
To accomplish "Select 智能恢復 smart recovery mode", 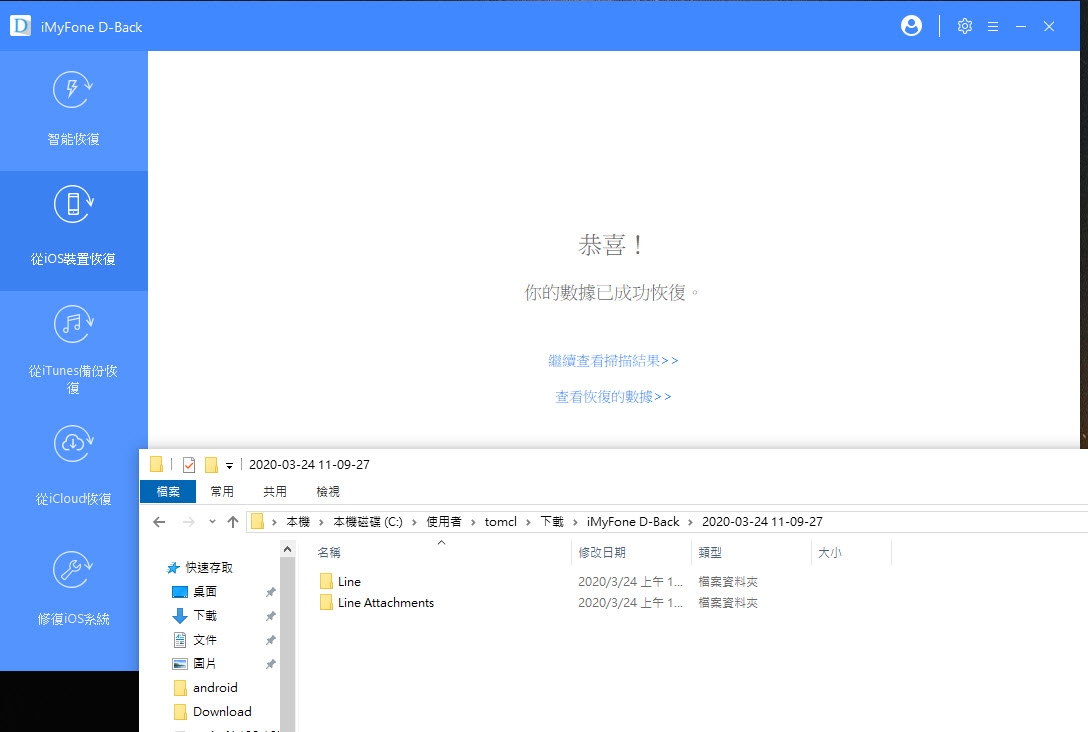I will [73, 110].
